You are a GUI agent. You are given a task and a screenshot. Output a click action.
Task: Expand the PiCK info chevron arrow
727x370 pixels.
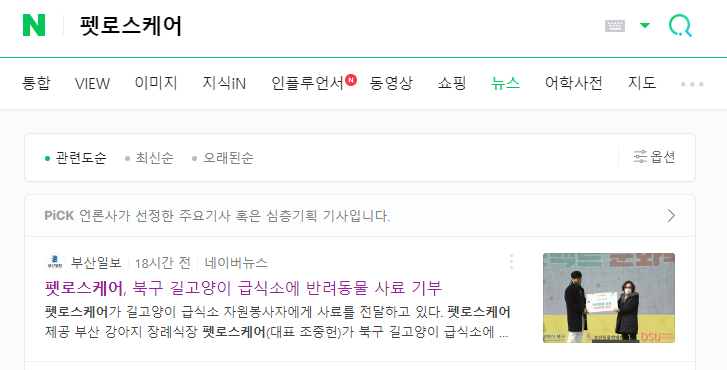coord(671,216)
